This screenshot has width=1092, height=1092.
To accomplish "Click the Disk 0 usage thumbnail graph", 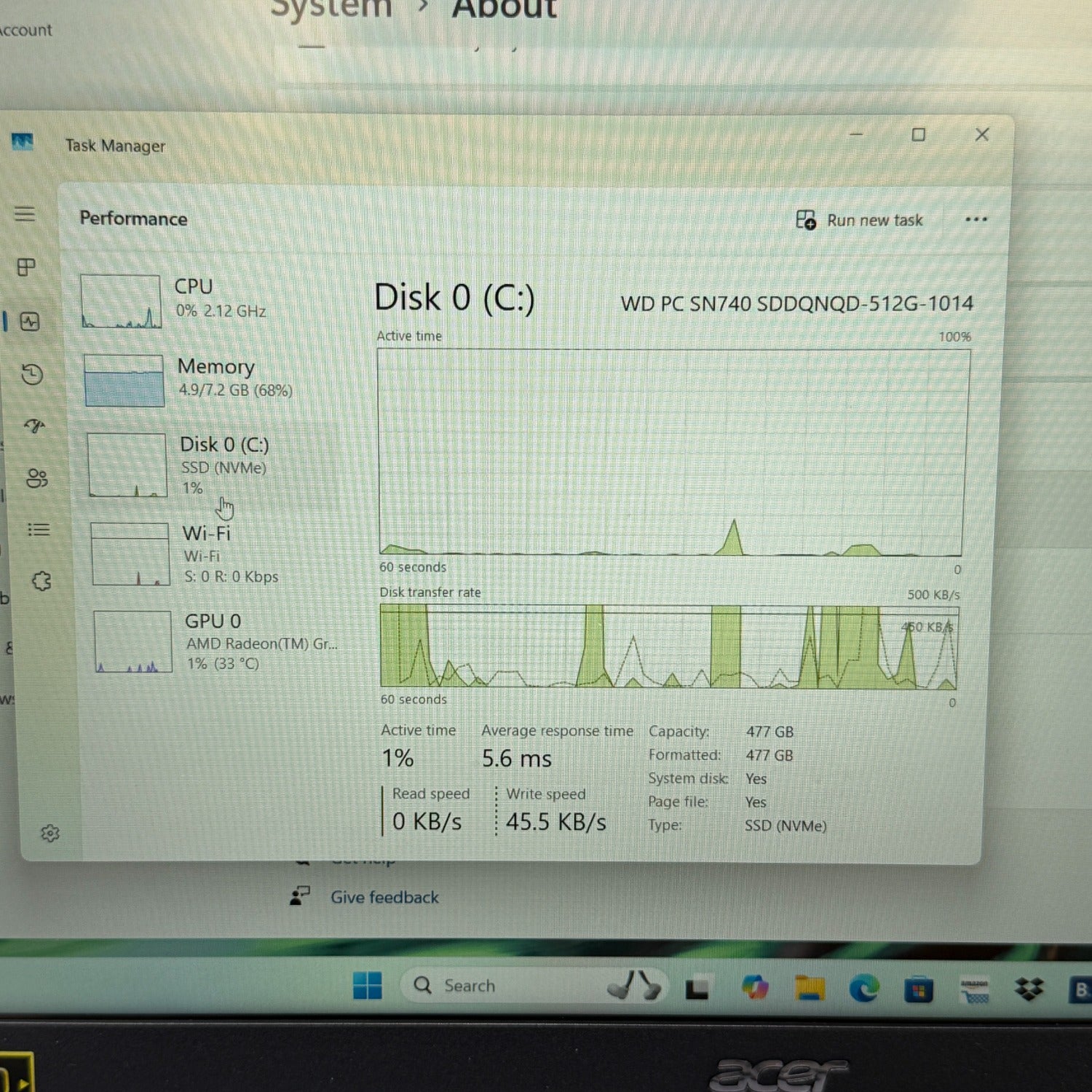I will (x=127, y=465).
